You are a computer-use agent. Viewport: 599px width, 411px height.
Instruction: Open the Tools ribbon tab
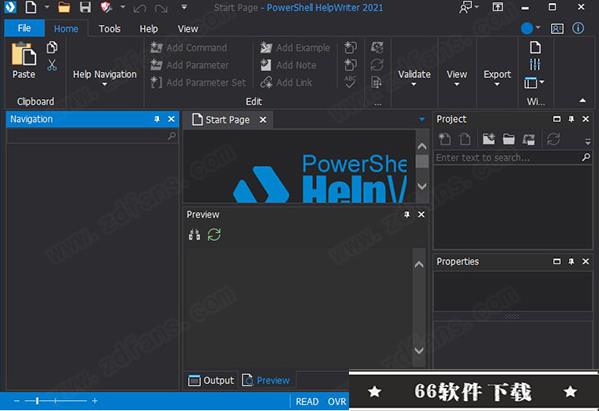[x=110, y=29]
